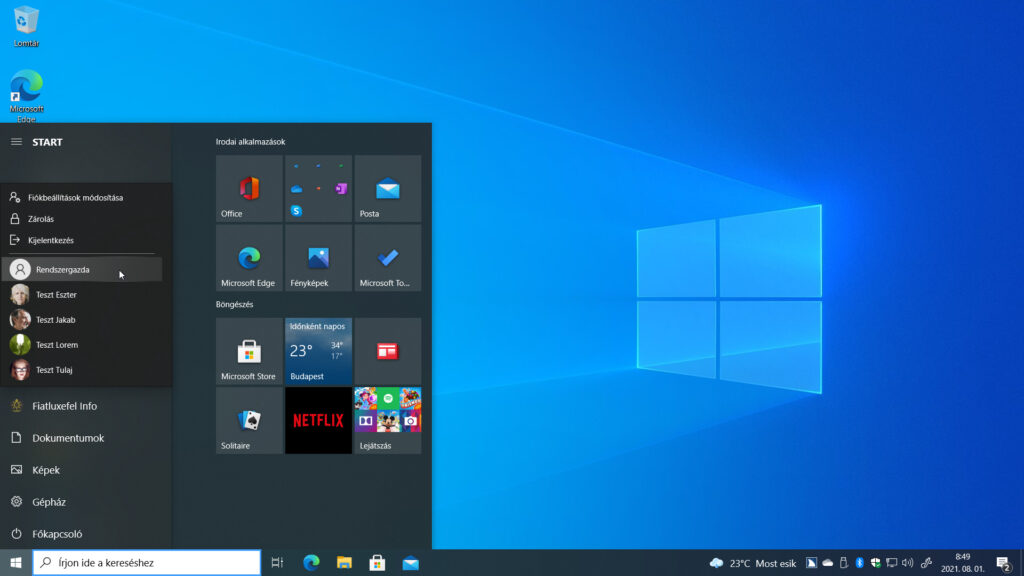Open Gépház settings gear

[x=48, y=502]
